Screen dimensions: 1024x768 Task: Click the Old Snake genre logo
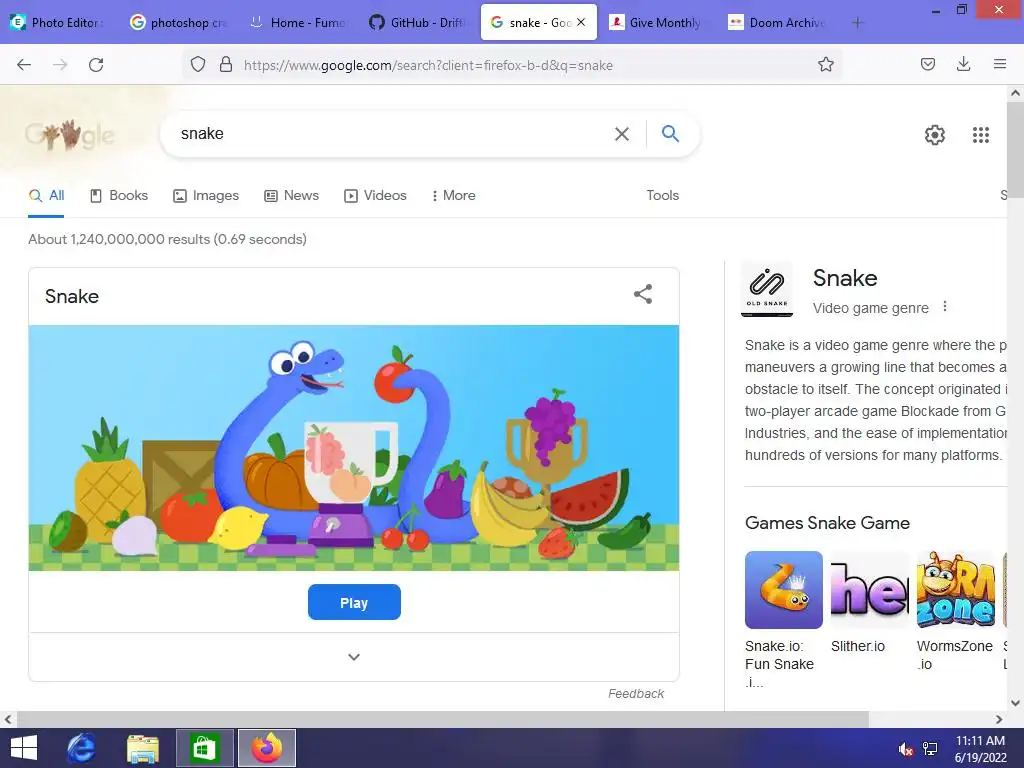click(x=767, y=289)
